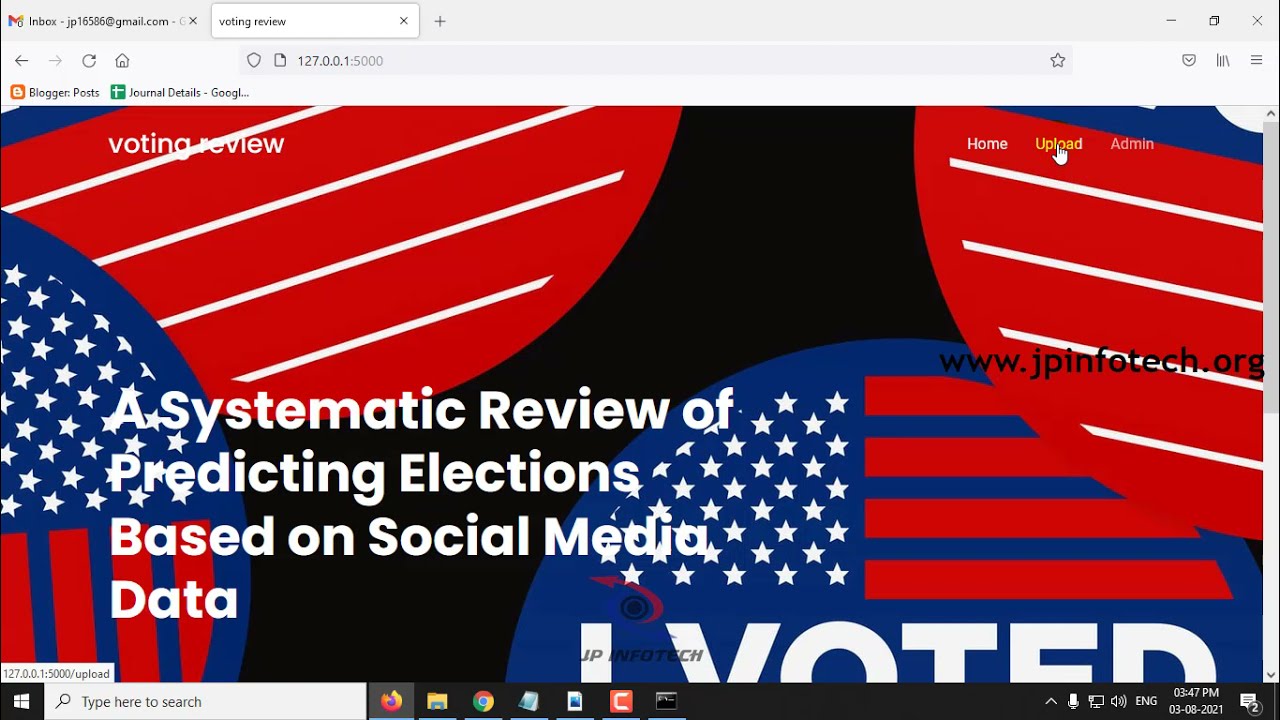The height and width of the screenshot is (720, 1280).
Task: Click the taskbar search box
Action: (206, 702)
